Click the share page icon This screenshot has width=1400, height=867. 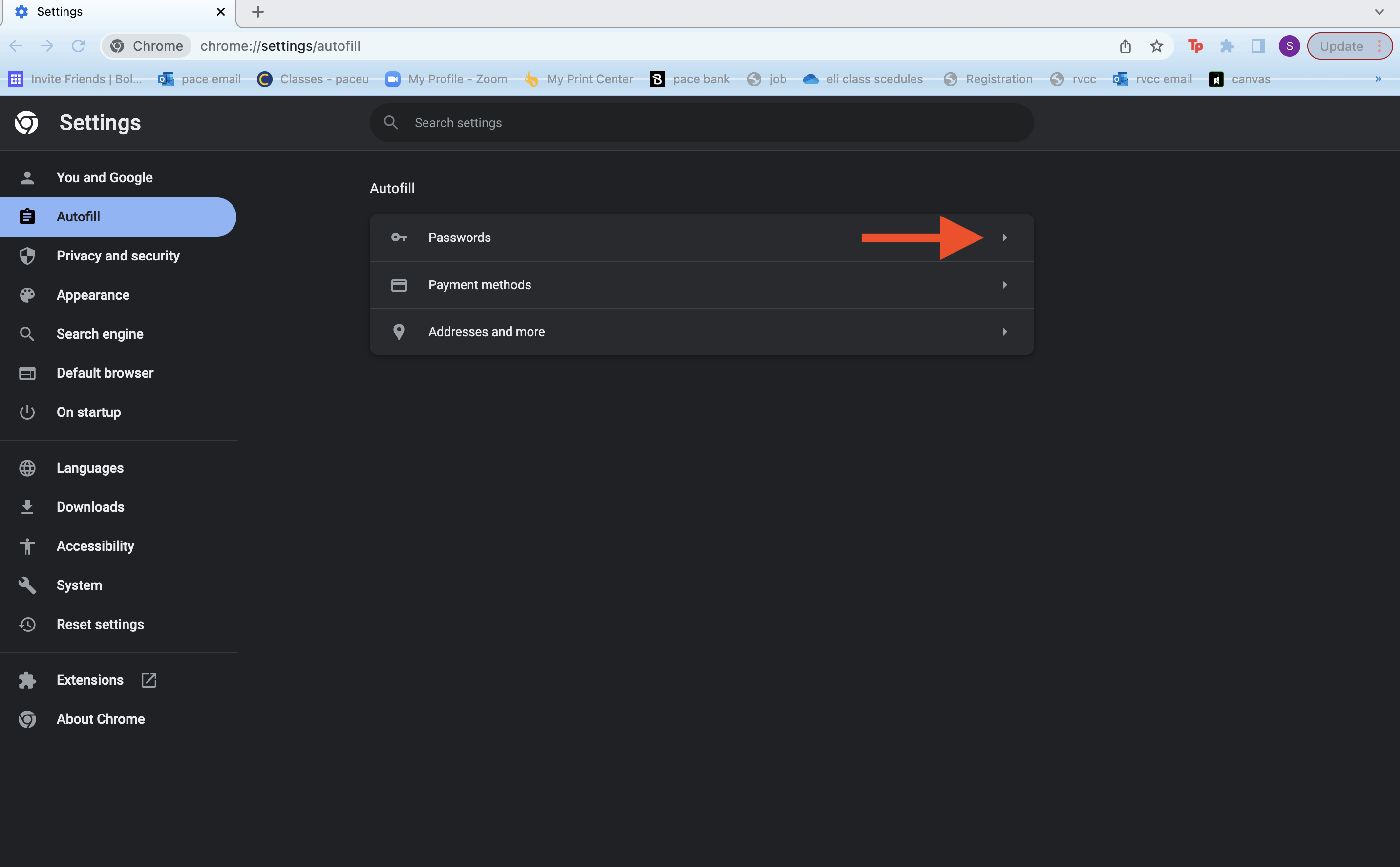(1125, 46)
